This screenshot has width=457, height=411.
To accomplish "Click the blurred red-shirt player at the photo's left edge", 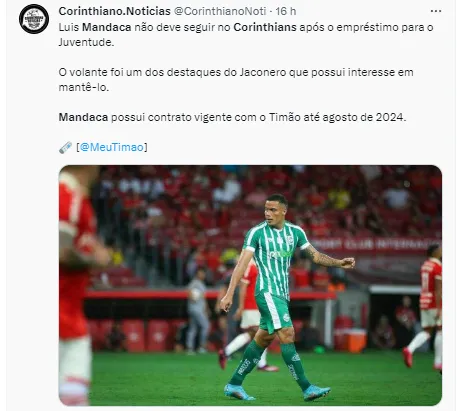I will click(x=79, y=285).
